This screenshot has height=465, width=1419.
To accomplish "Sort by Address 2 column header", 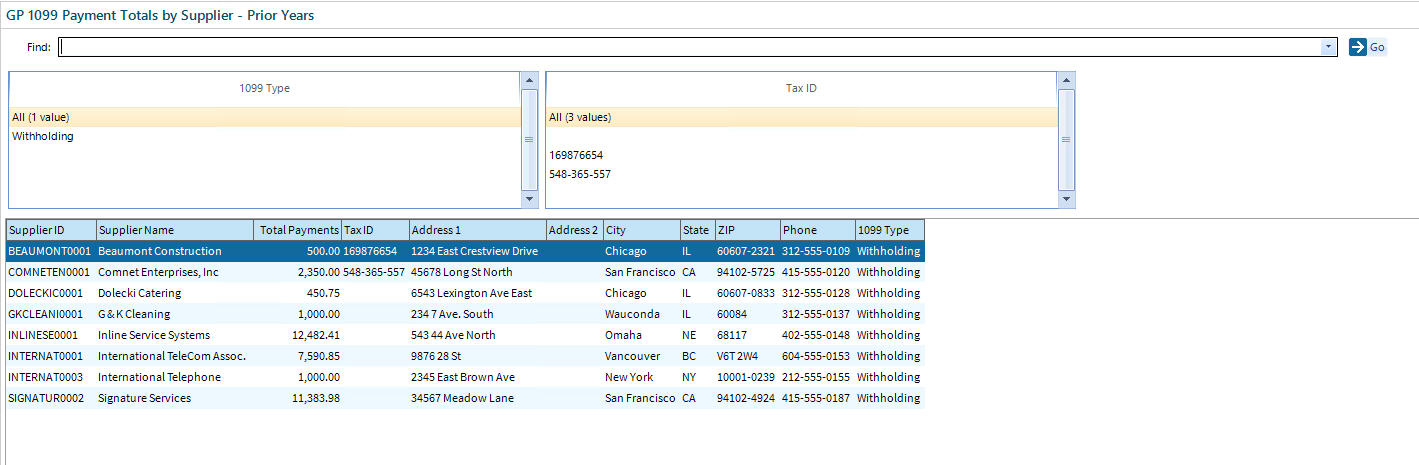I will pyautogui.click(x=575, y=230).
